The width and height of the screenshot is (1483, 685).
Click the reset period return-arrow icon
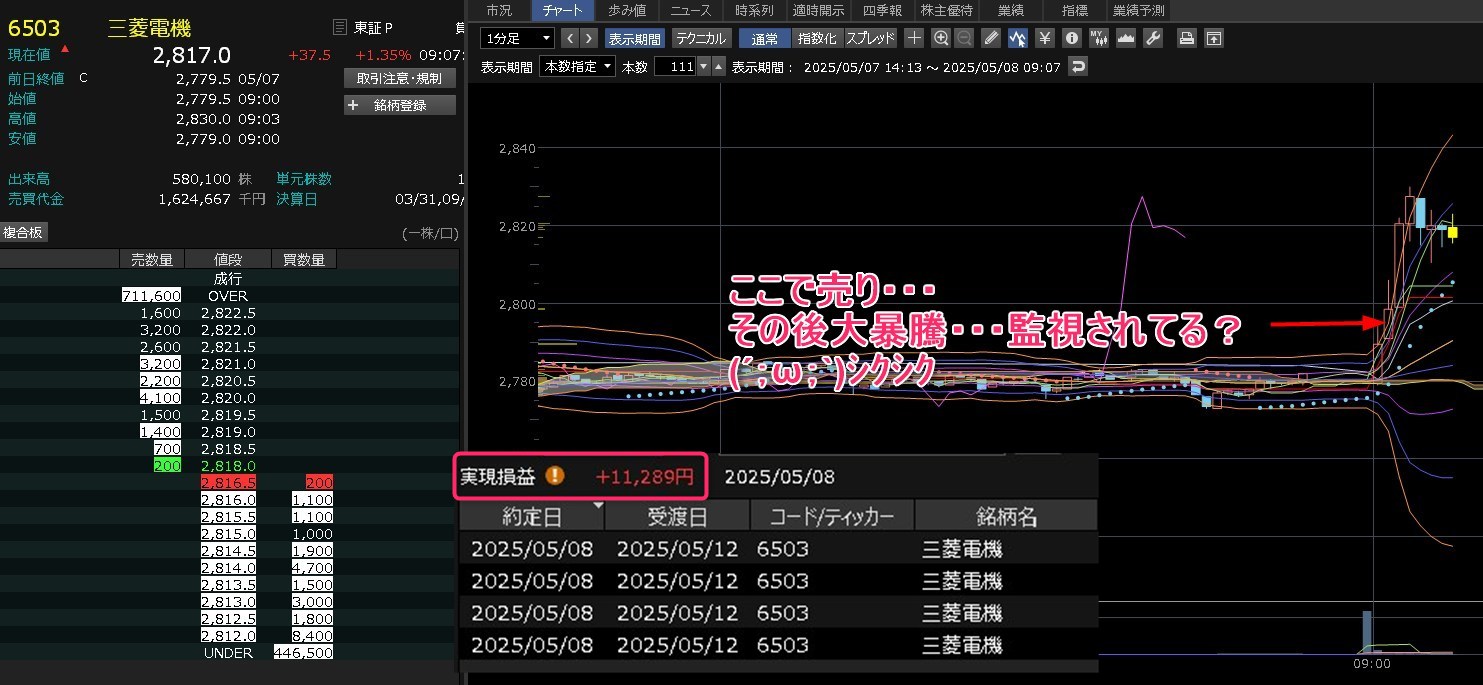[1078, 67]
